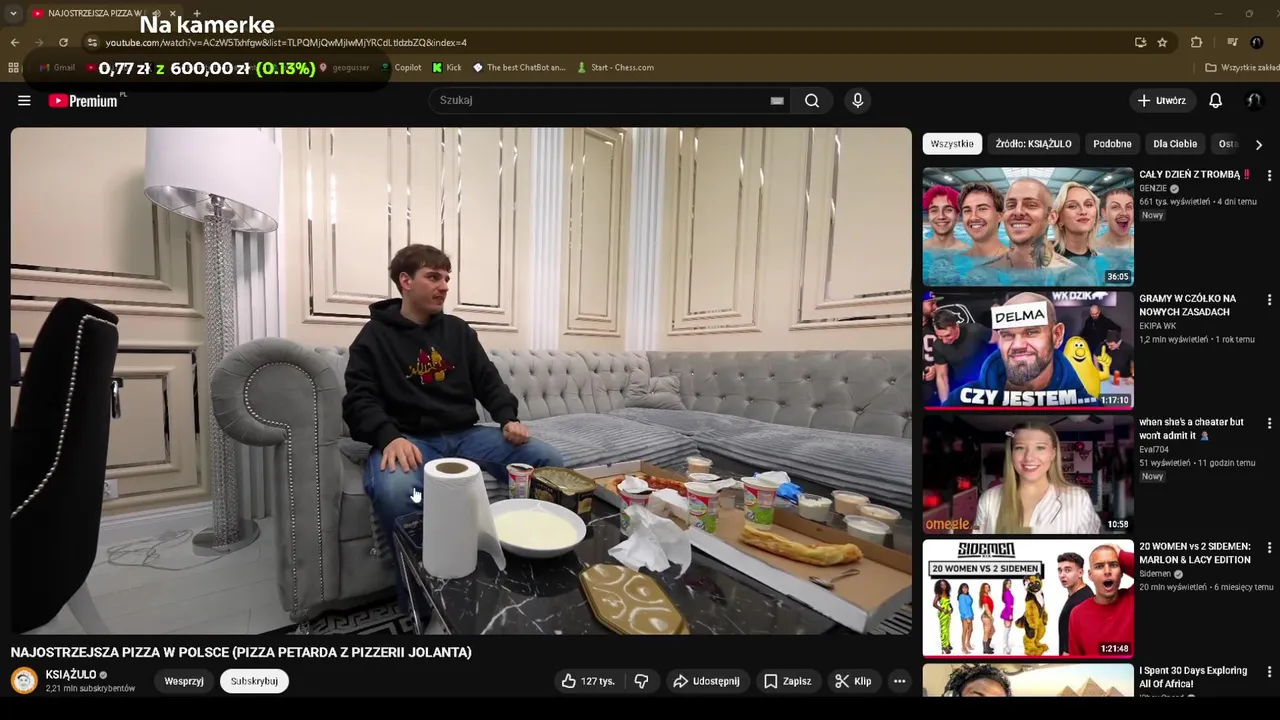Click the YouTube URL address bar

[x=286, y=43]
